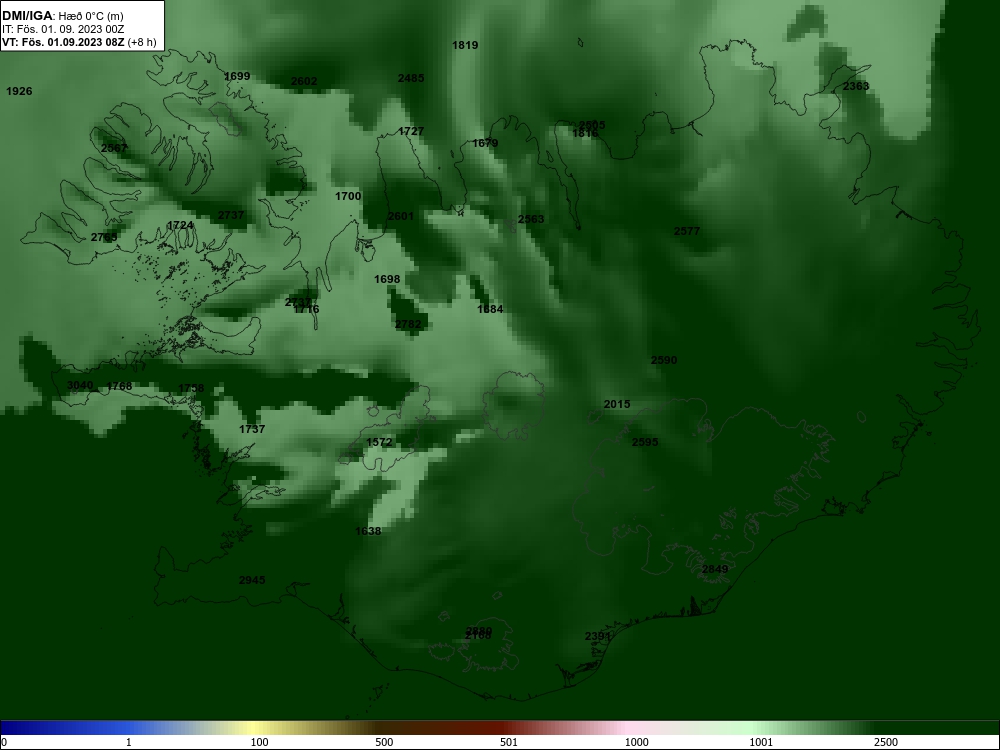Click the 1698 height label
This screenshot has width=1000, height=750.
pos(387,279)
